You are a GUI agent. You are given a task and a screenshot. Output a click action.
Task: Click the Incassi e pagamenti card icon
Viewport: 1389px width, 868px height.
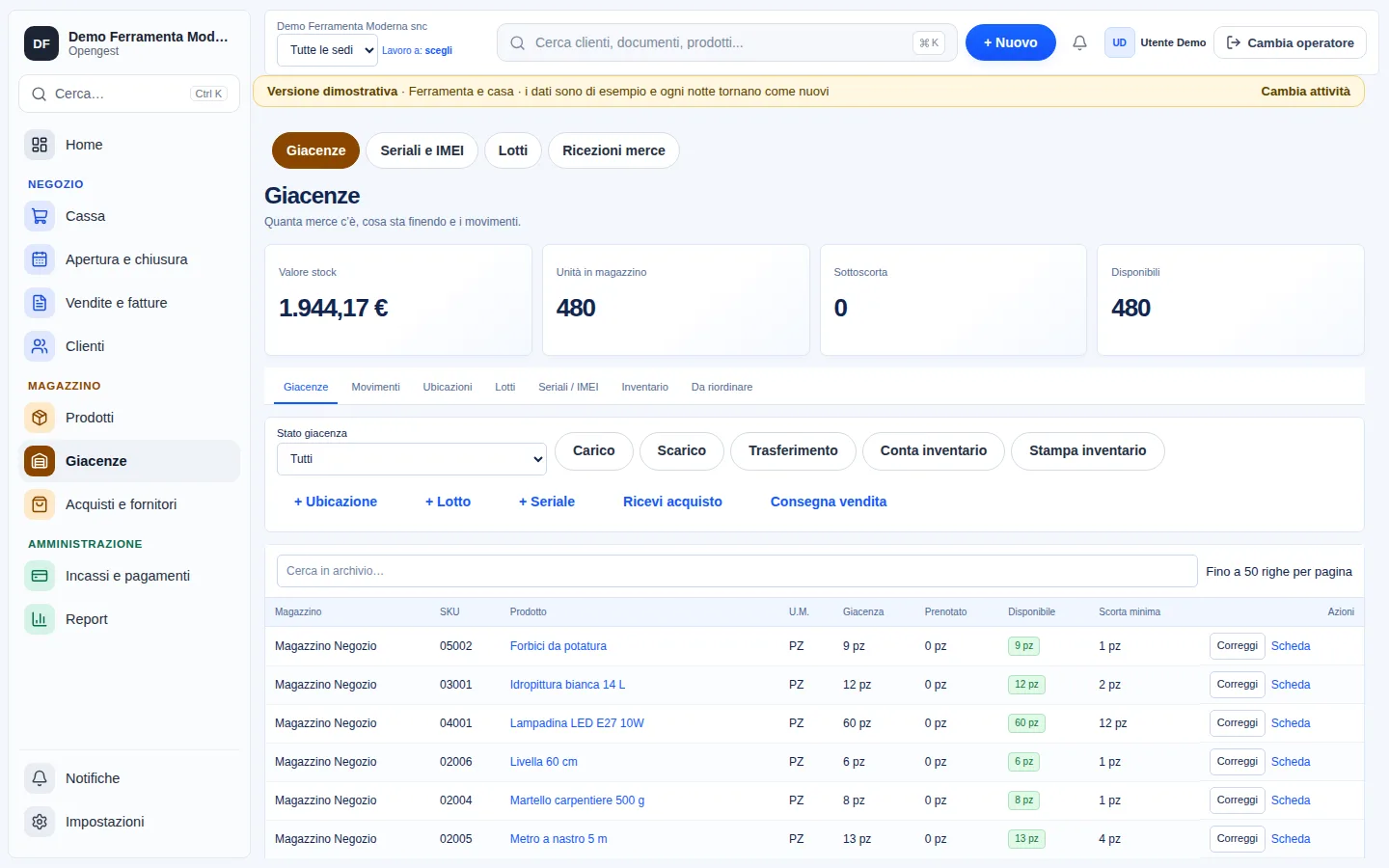click(x=40, y=576)
